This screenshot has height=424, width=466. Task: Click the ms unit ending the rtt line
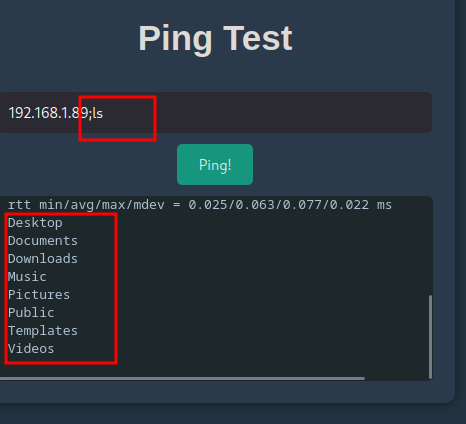pos(384,206)
